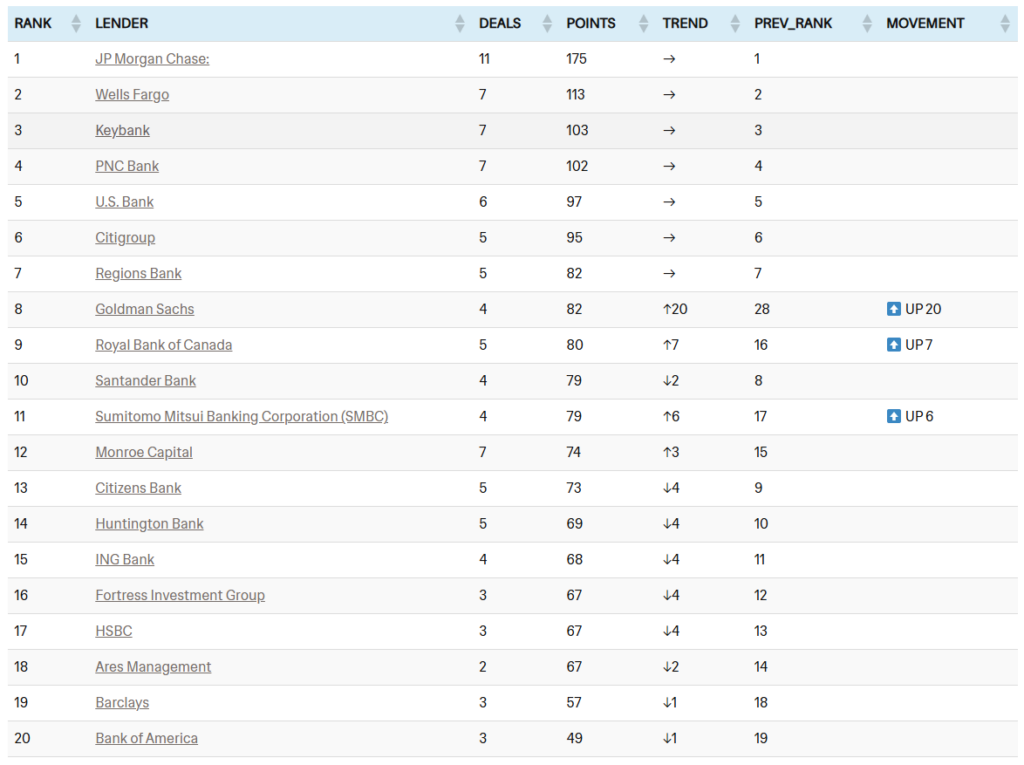Viewport: 1024px width, 765px height.
Task: Open the Monroe Capital lender link
Action: (x=144, y=452)
